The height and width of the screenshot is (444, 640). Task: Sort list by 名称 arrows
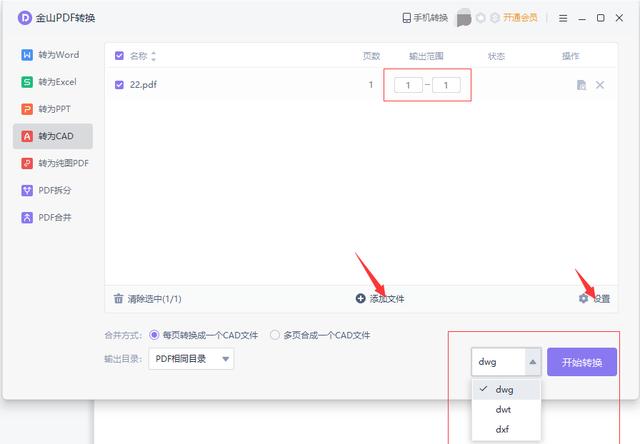[153, 56]
